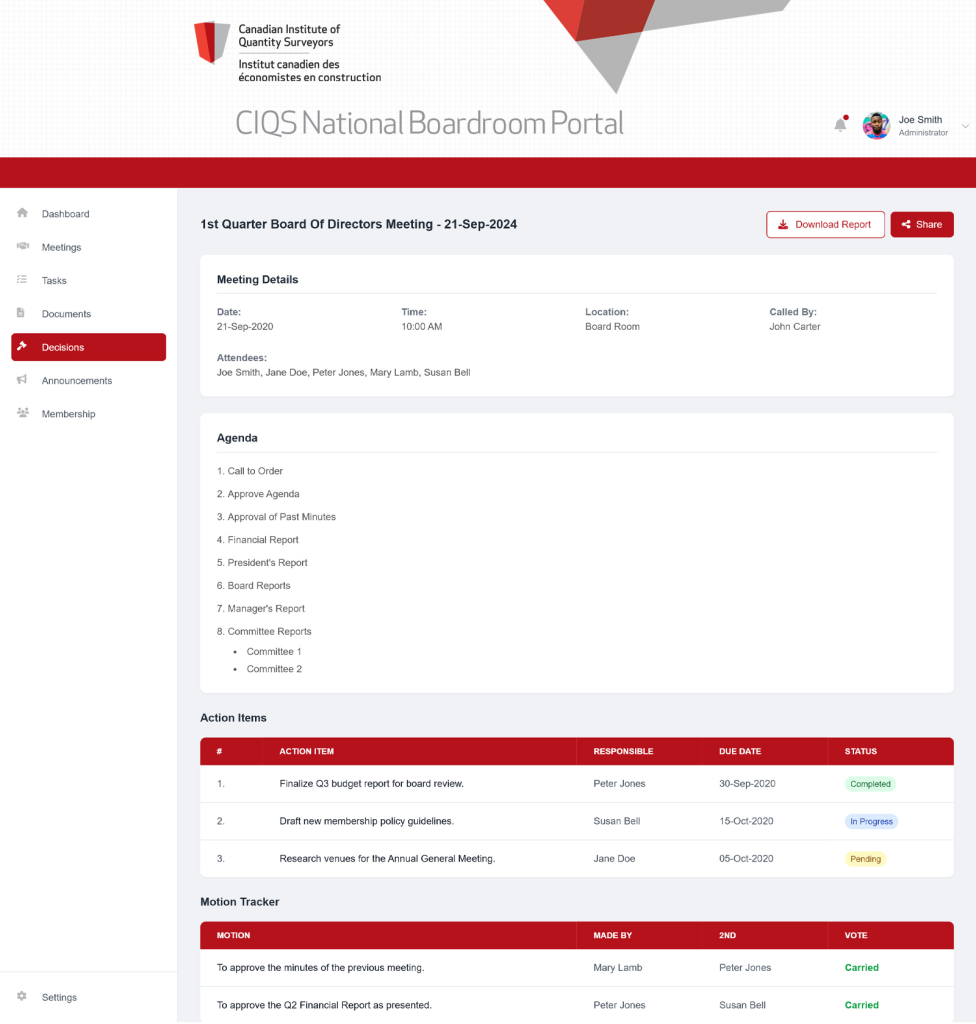Screen dimensions: 976x1024
Task: Open Membership via its people icon
Action: (22, 413)
